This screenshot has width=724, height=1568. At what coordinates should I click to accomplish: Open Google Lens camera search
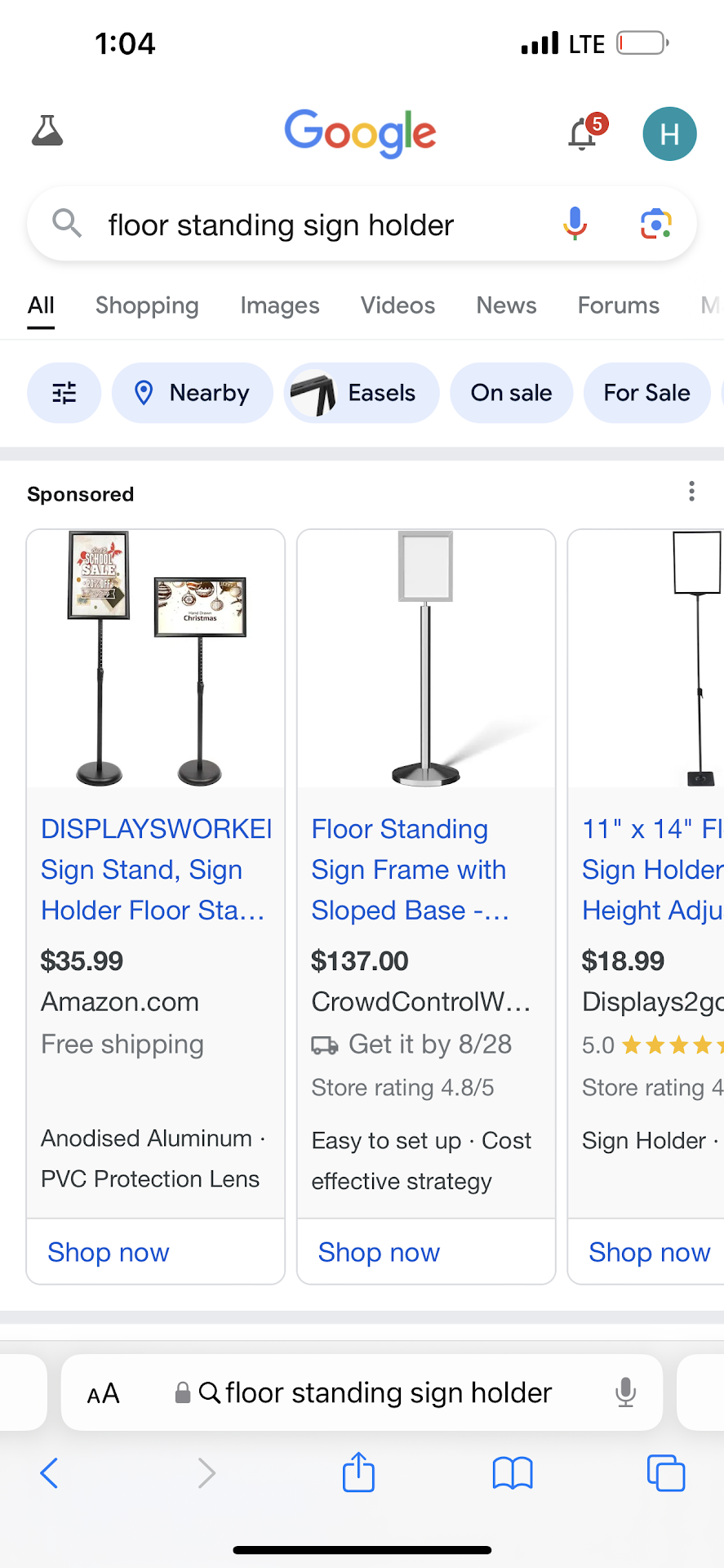tap(655, 224)
